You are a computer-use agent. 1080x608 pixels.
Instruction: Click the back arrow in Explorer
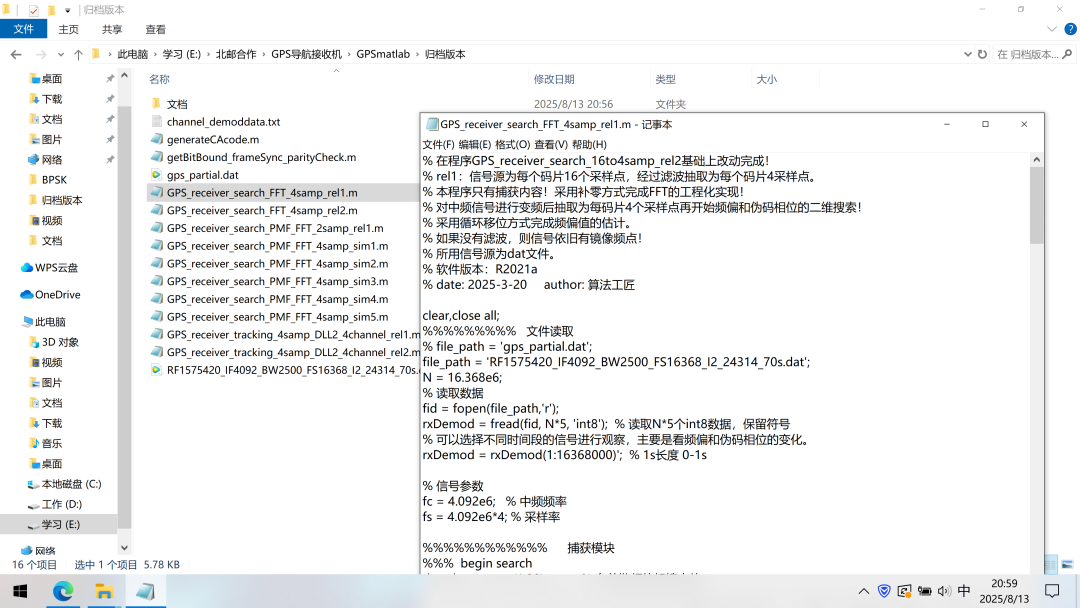click(x=16, y=54)
